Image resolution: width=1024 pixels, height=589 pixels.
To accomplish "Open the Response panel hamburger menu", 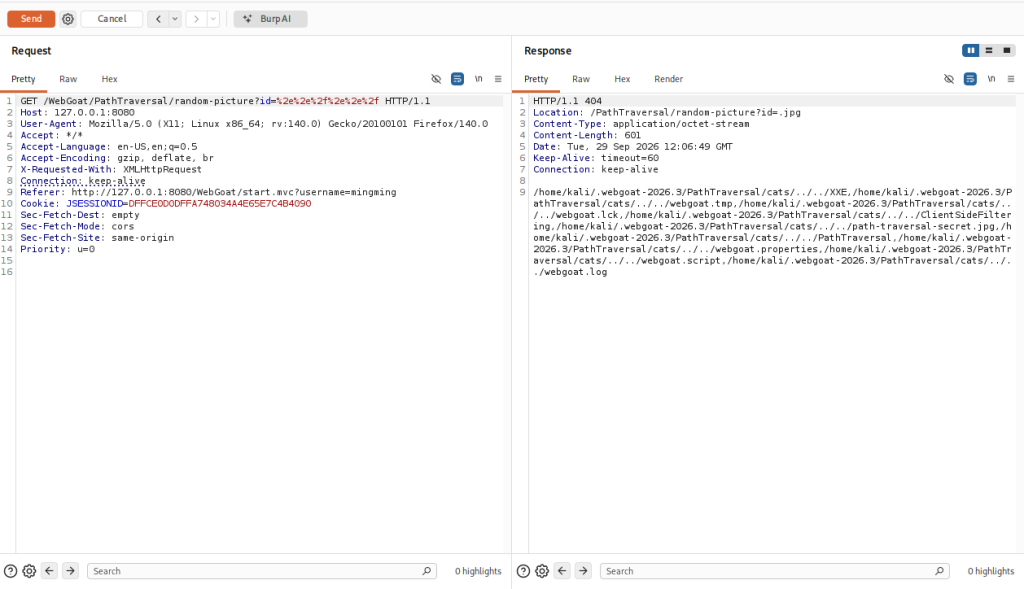I will (1010, 79).
